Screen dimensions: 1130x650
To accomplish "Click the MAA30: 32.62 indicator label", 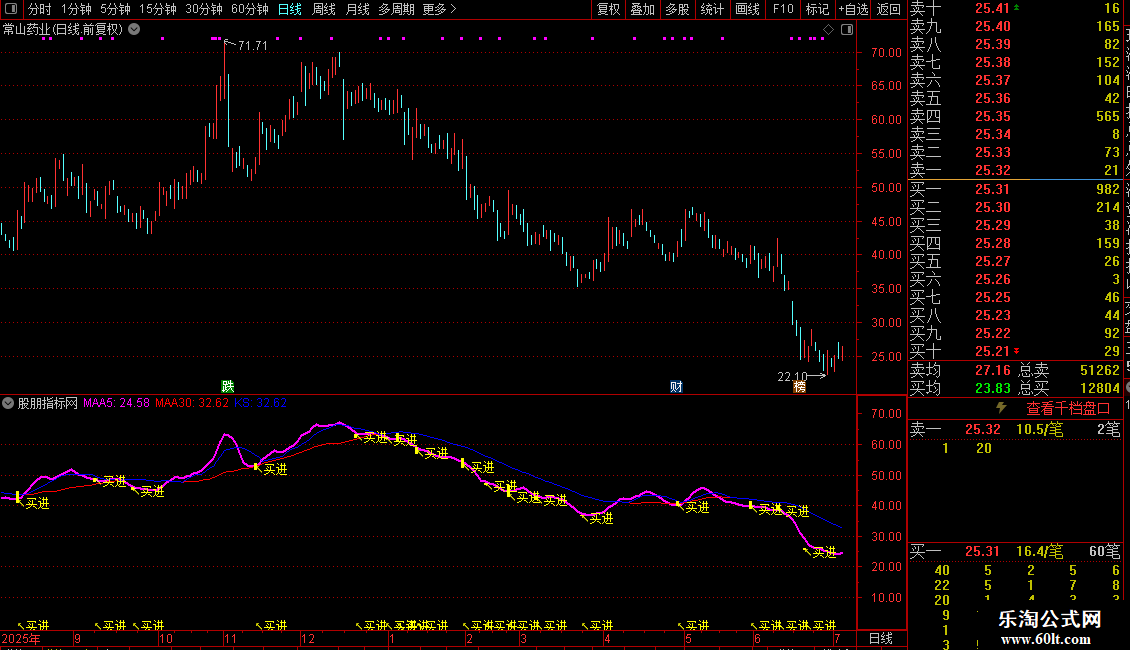I will (x=192, y=403).
